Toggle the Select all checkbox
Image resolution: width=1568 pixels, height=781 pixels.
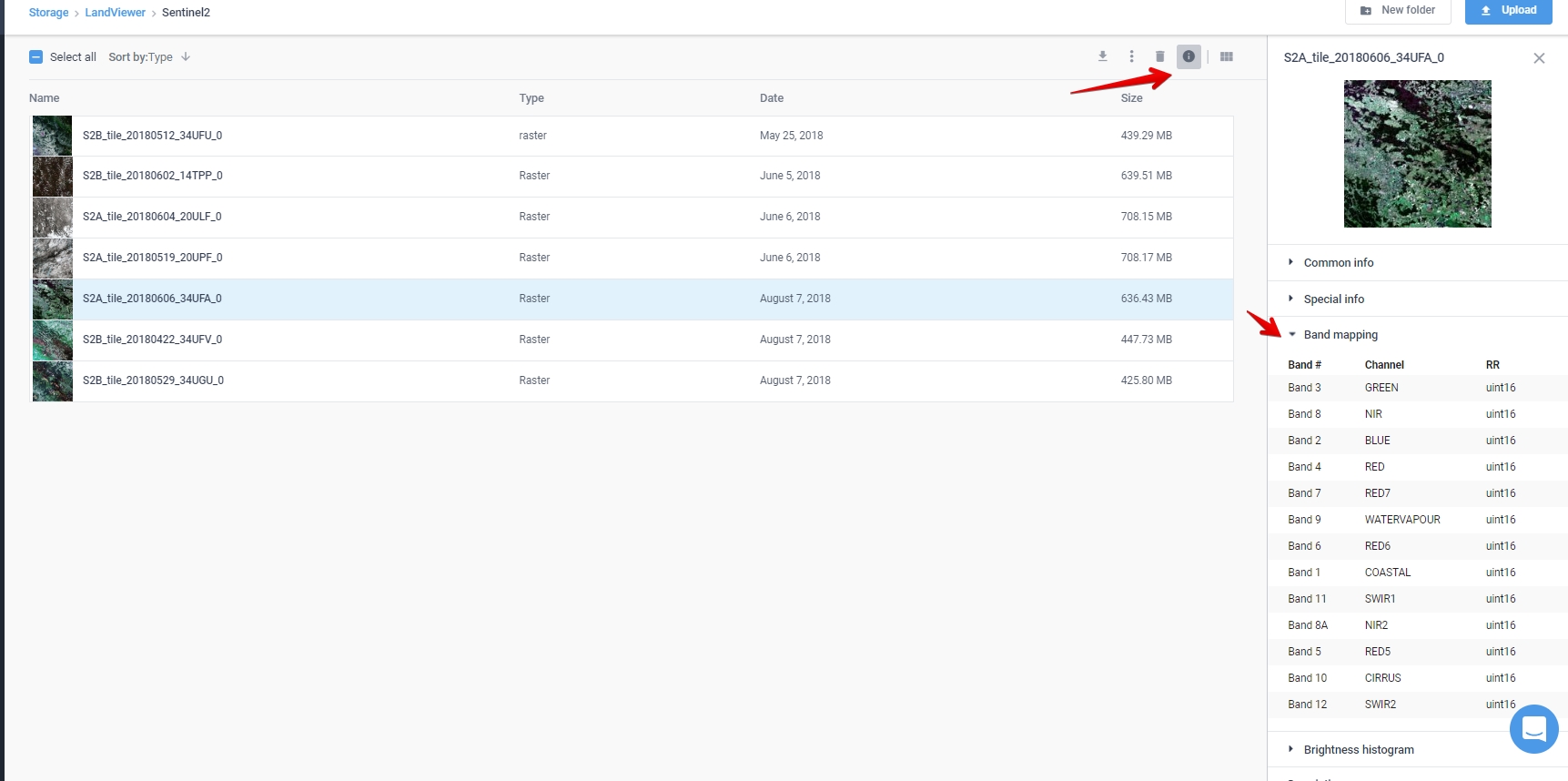coord(36,56)
